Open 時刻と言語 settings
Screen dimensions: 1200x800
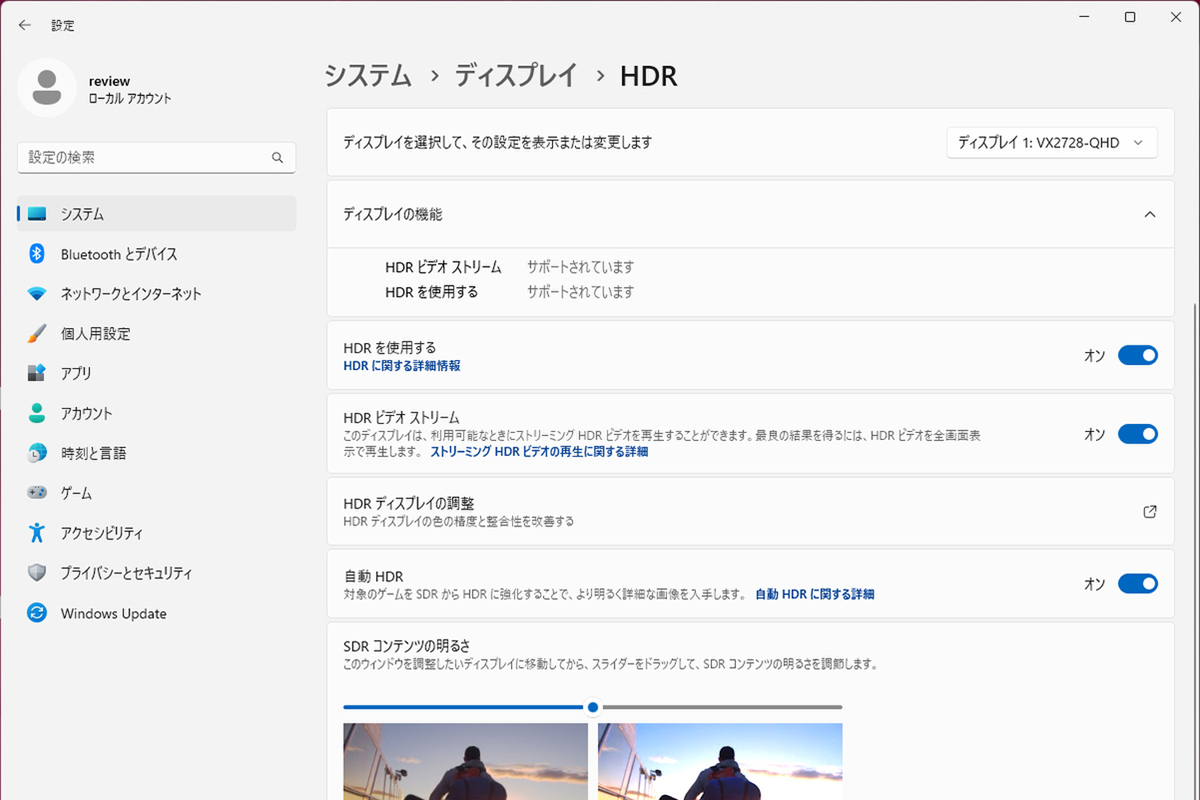click(157, 453)
